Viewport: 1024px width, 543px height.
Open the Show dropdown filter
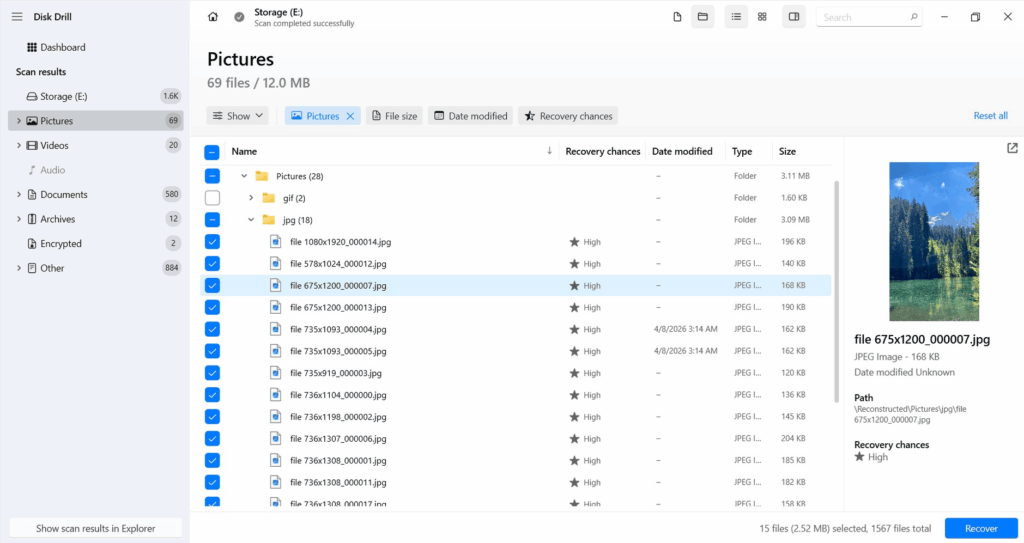click(238, 116)
